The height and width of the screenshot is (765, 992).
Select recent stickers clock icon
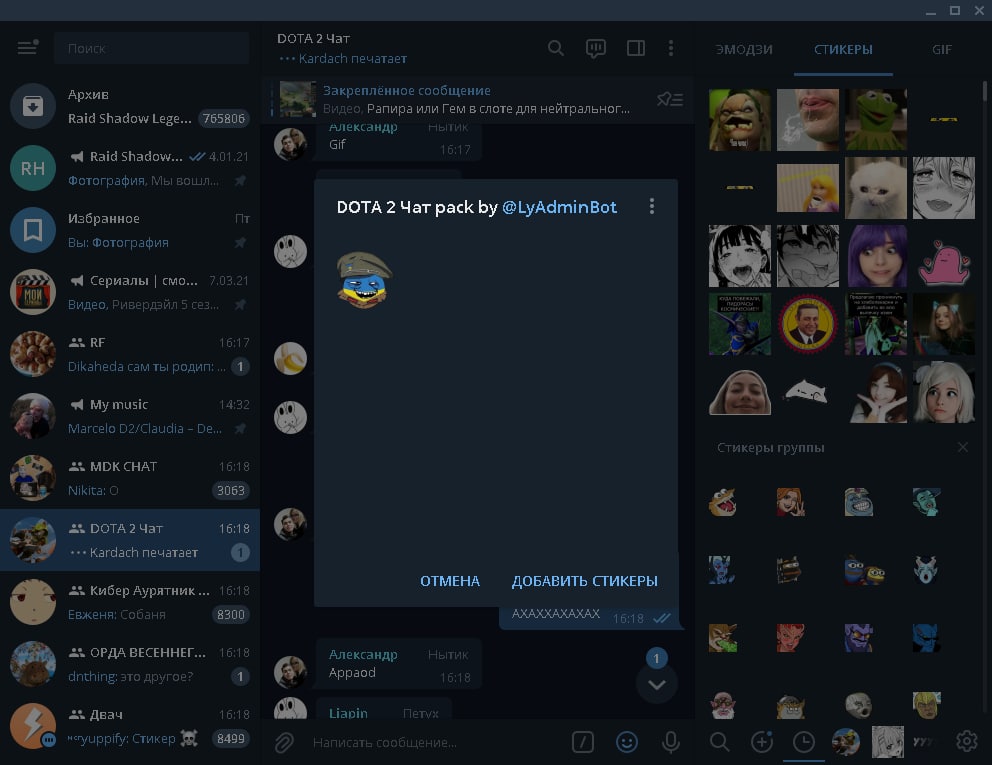tap(803, 742)
